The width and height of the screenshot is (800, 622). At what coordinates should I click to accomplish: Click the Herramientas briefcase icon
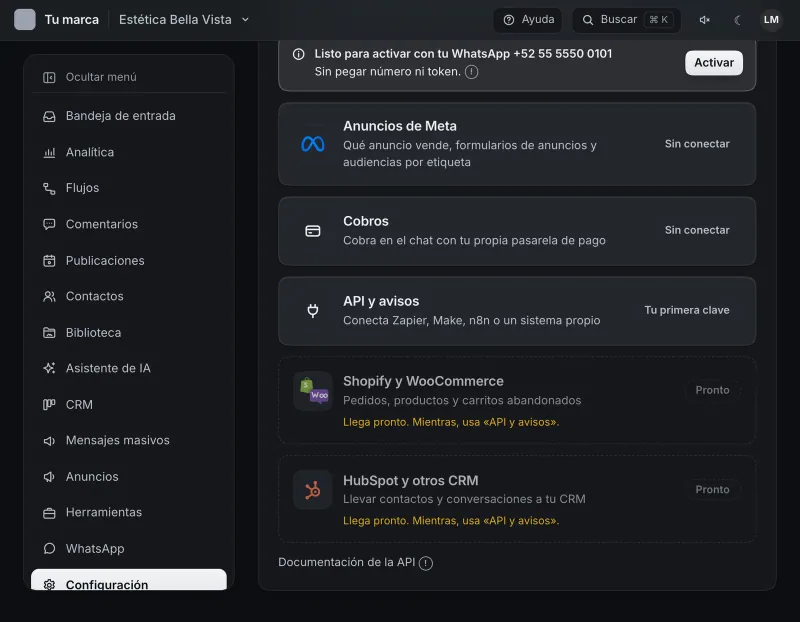49,513
